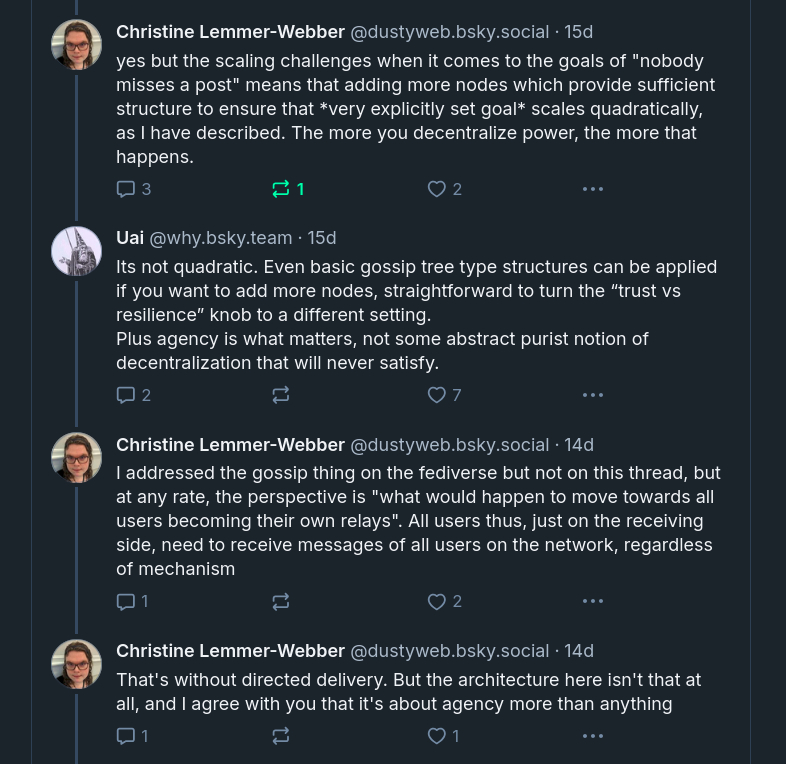The width and height of the screenshot is (786, 764).
Task: Open more options on the "directed delivery" post
Action: pos(593,736)
